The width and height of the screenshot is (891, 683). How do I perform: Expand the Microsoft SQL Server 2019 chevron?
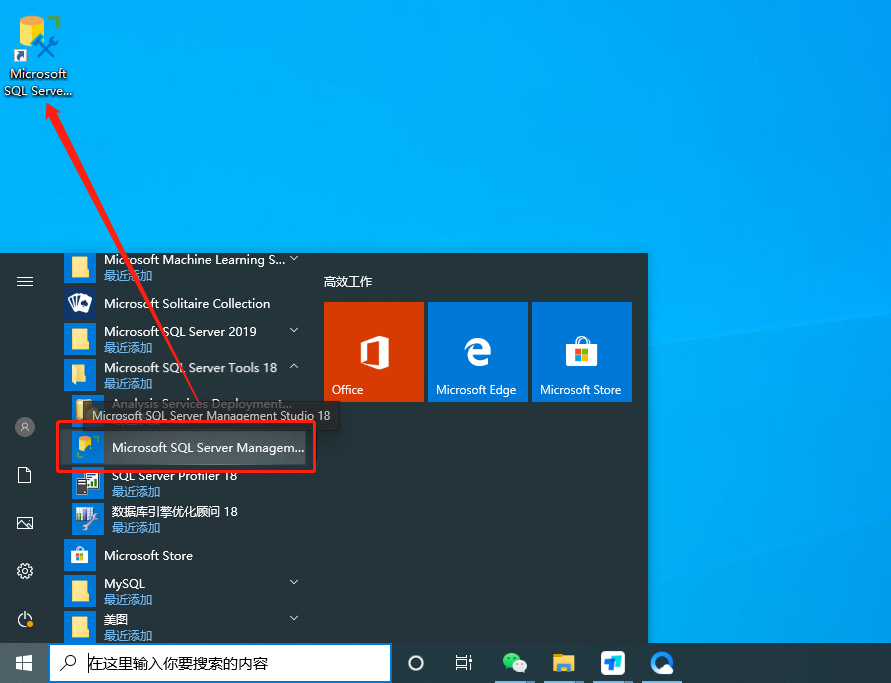294,330
